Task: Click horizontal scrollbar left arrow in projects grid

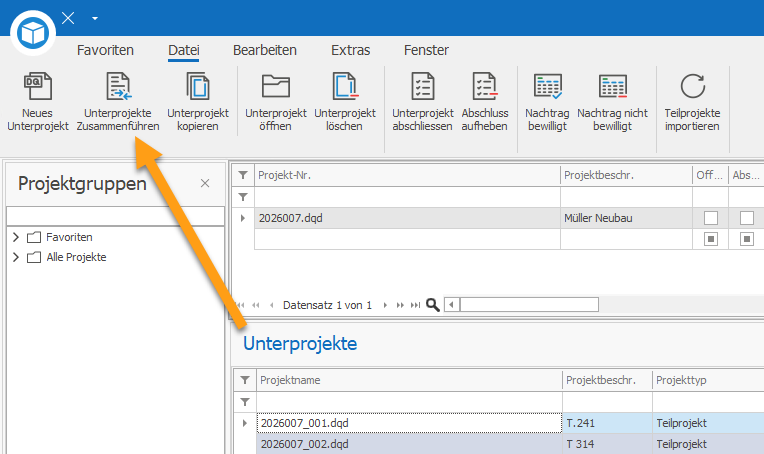Action: 452,305
